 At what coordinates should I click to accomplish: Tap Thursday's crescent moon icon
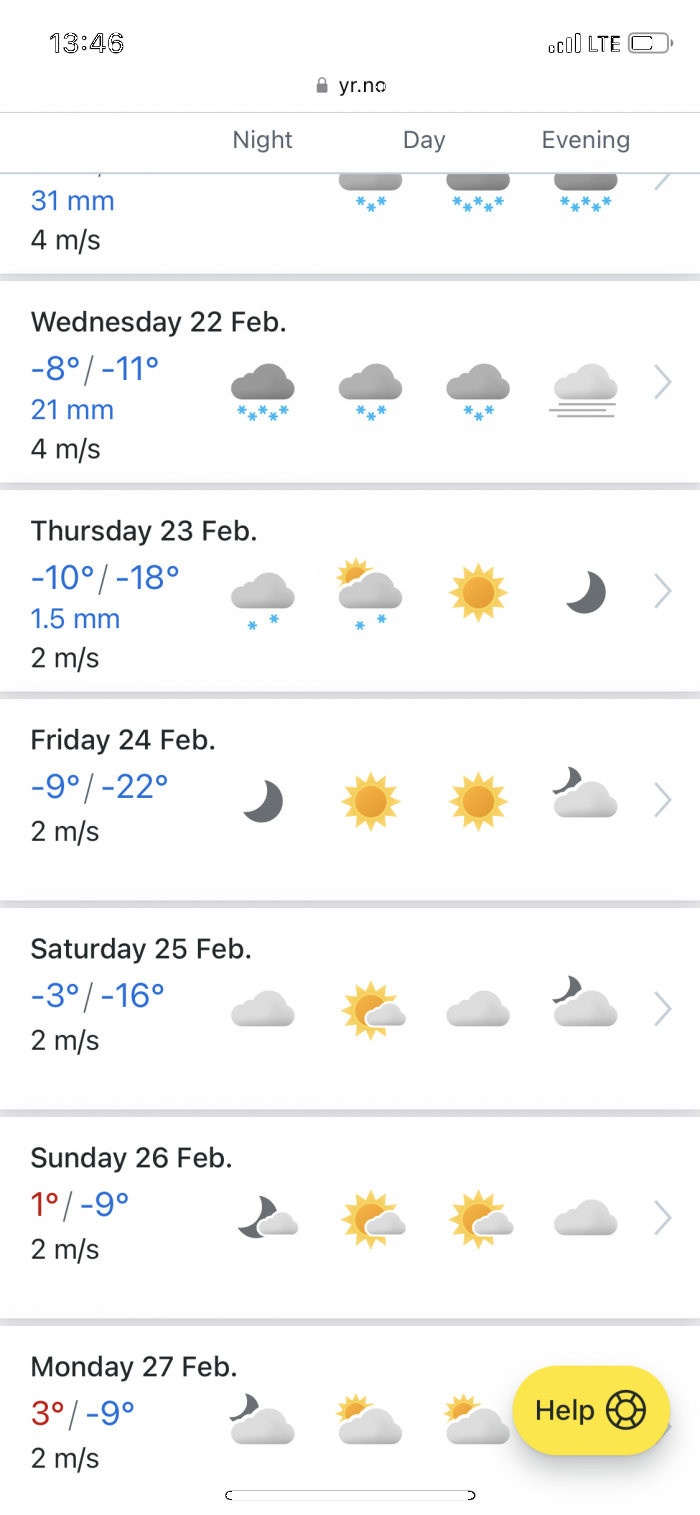[x=586, y=592]
